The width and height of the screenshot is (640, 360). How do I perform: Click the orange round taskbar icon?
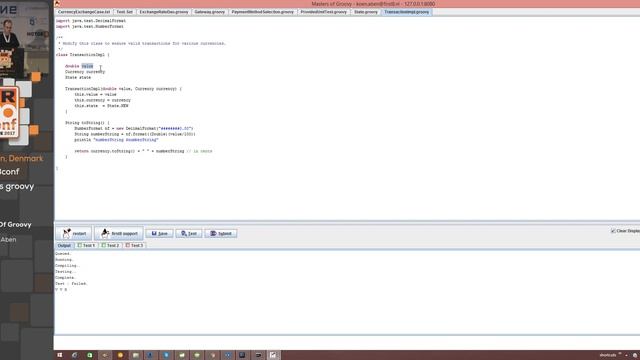120,355
